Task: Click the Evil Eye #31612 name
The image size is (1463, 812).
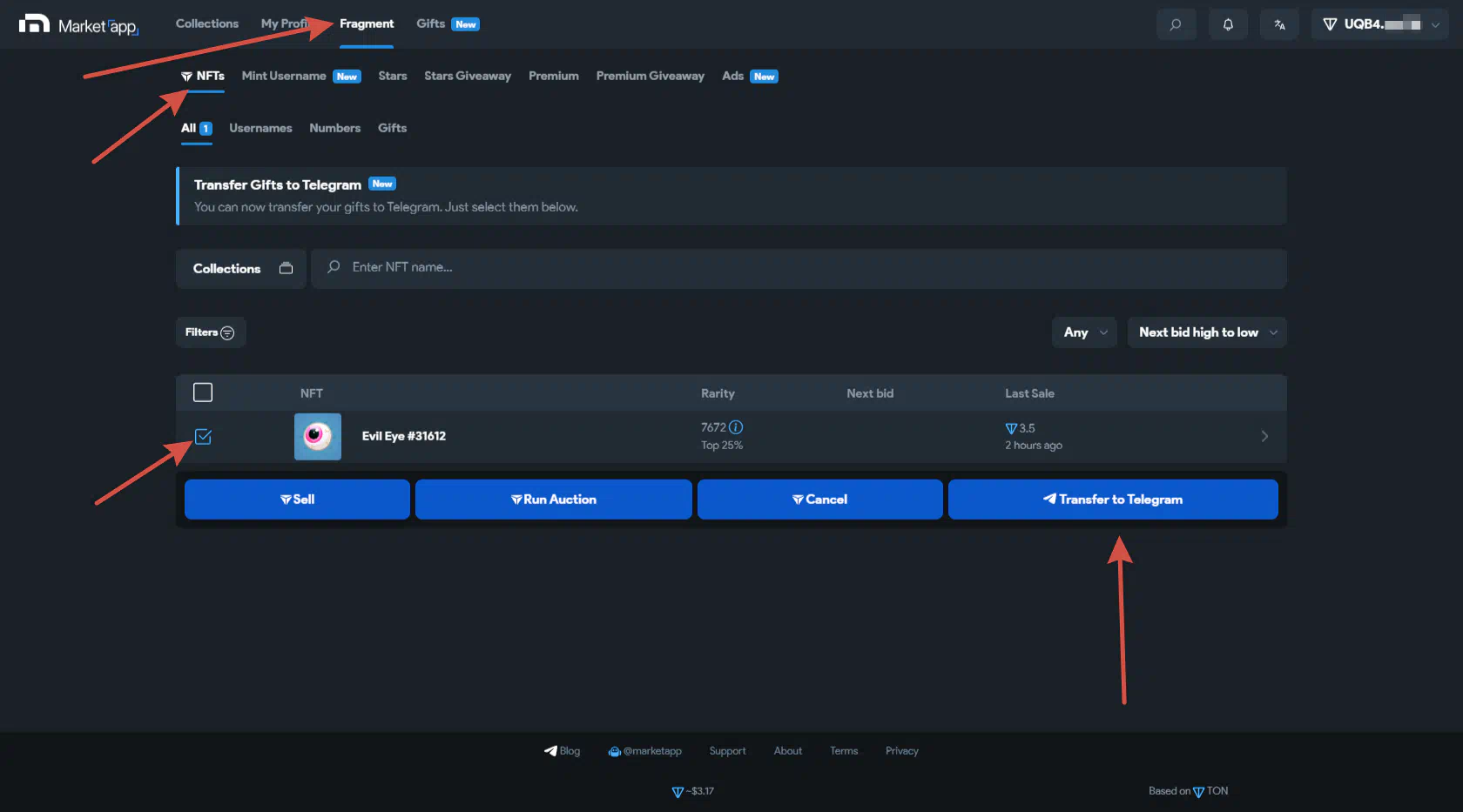Action: (x=404, y=436)
